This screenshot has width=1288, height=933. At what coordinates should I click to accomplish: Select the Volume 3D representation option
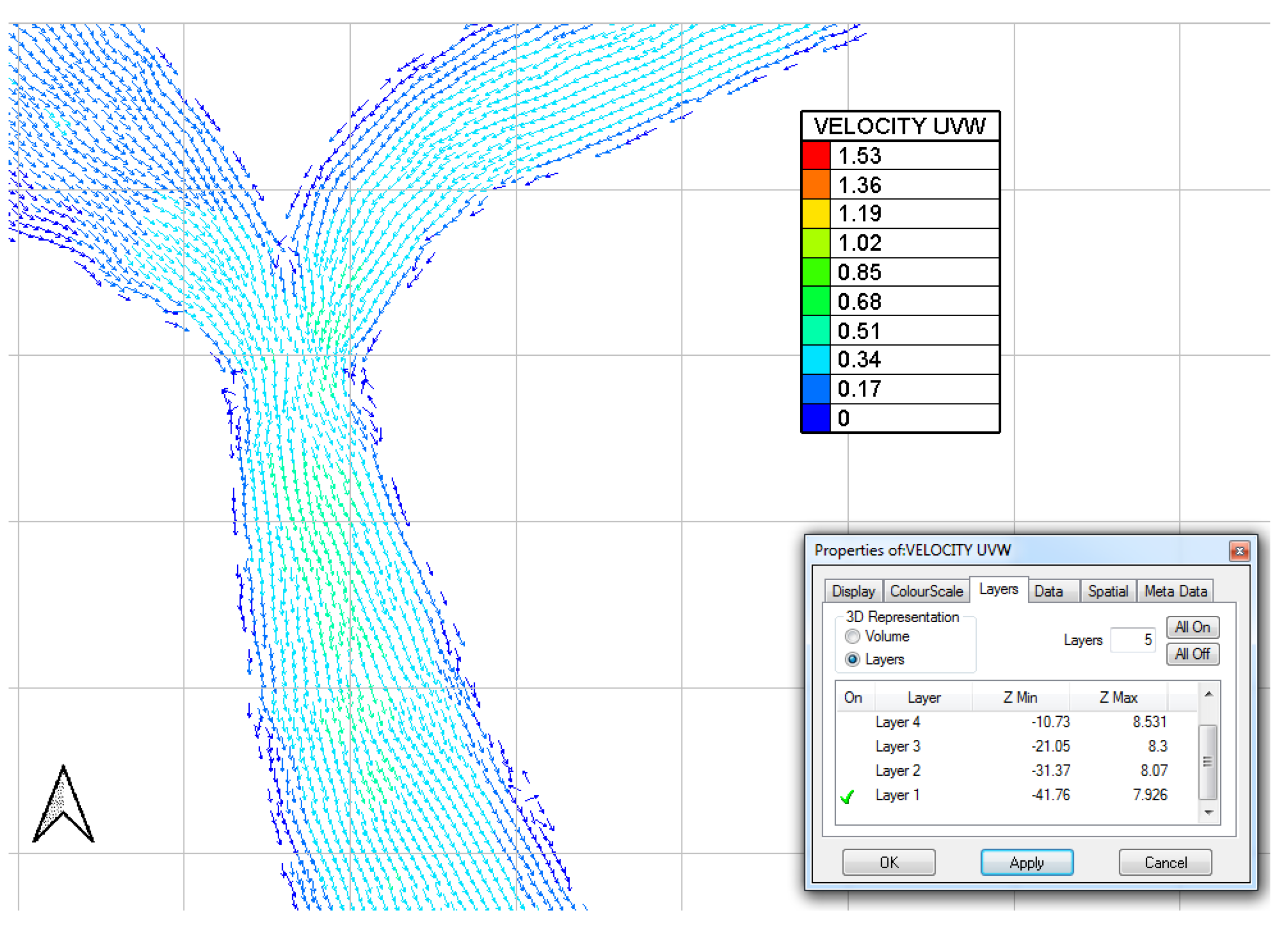click(x=853, y=637)
